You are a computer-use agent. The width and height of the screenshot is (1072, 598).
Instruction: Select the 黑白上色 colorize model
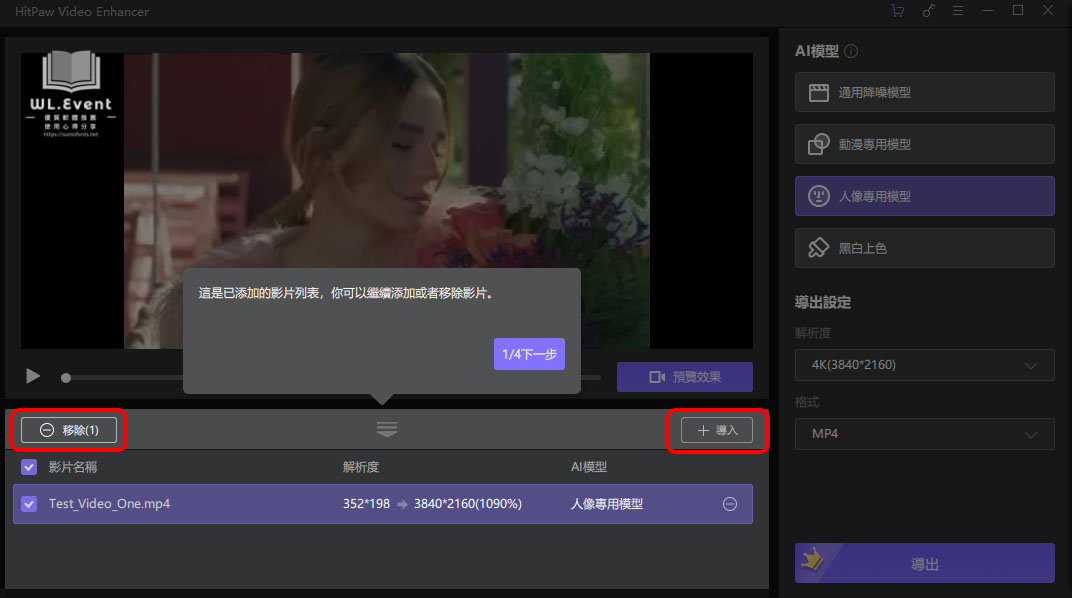(924, 248)
